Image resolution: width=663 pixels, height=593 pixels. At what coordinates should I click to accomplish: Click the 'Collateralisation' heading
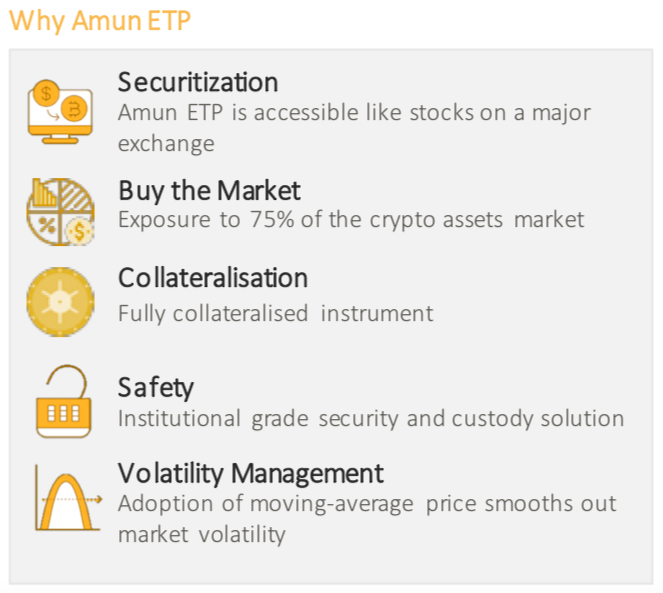(213, 278)
